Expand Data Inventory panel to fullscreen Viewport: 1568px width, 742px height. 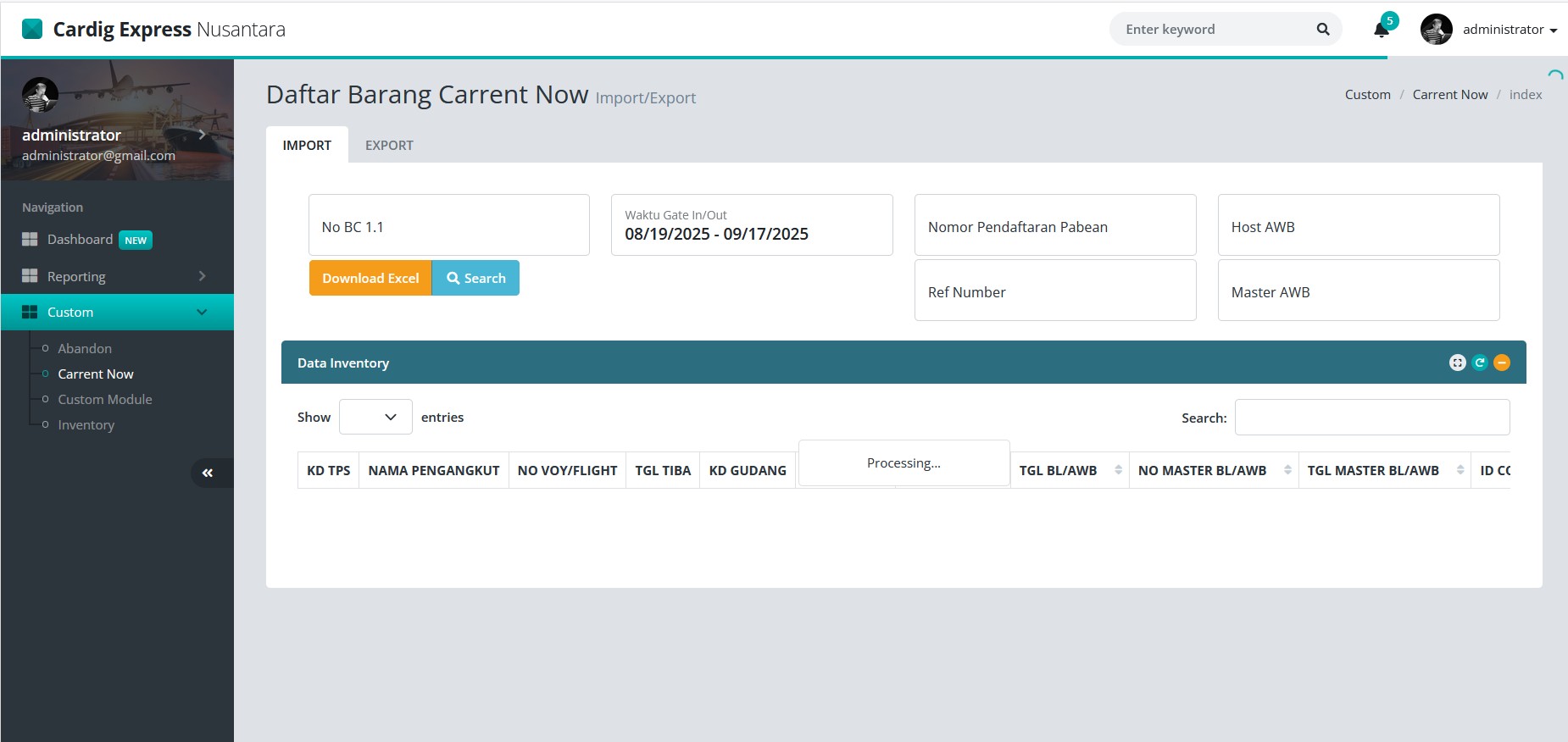[x=1457, y=363]
